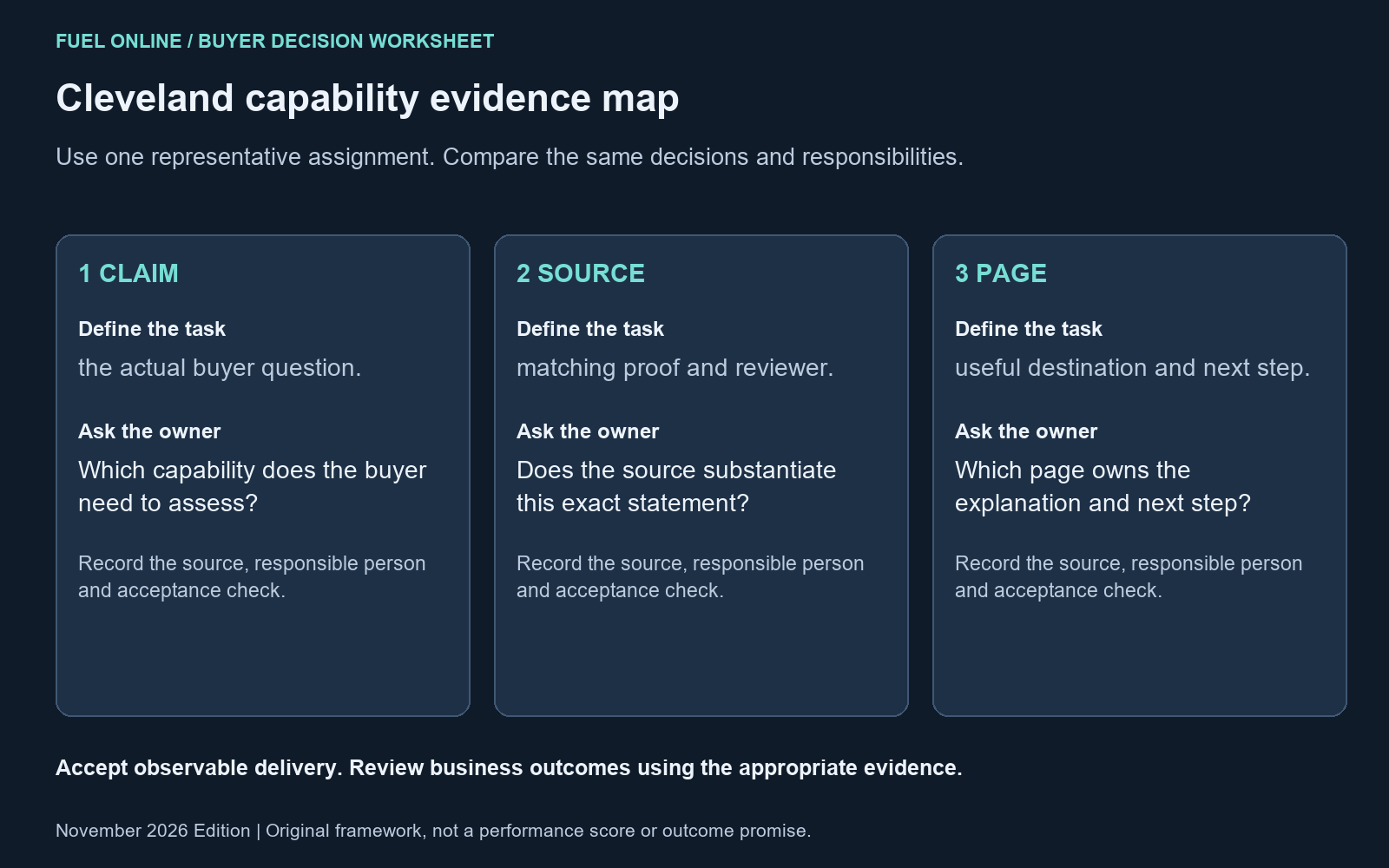Click the 'Record the source' note in the PAGE card
Viewport: 1389px width, 868px height.
[1129, 577]
